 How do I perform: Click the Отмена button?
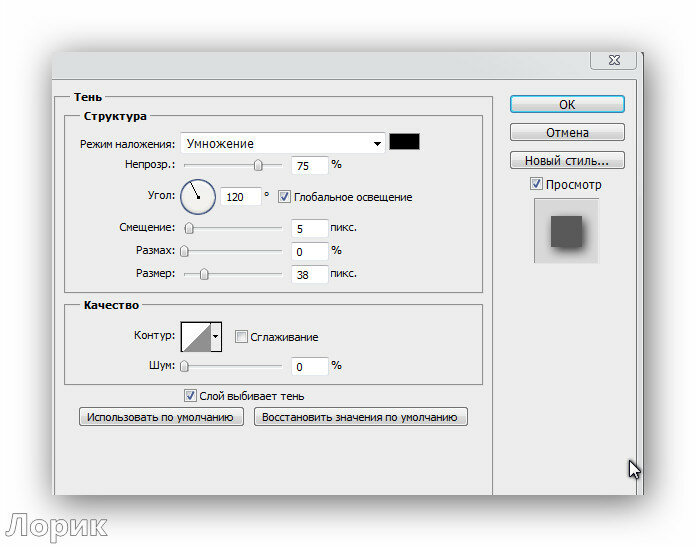tap(567, 132)
